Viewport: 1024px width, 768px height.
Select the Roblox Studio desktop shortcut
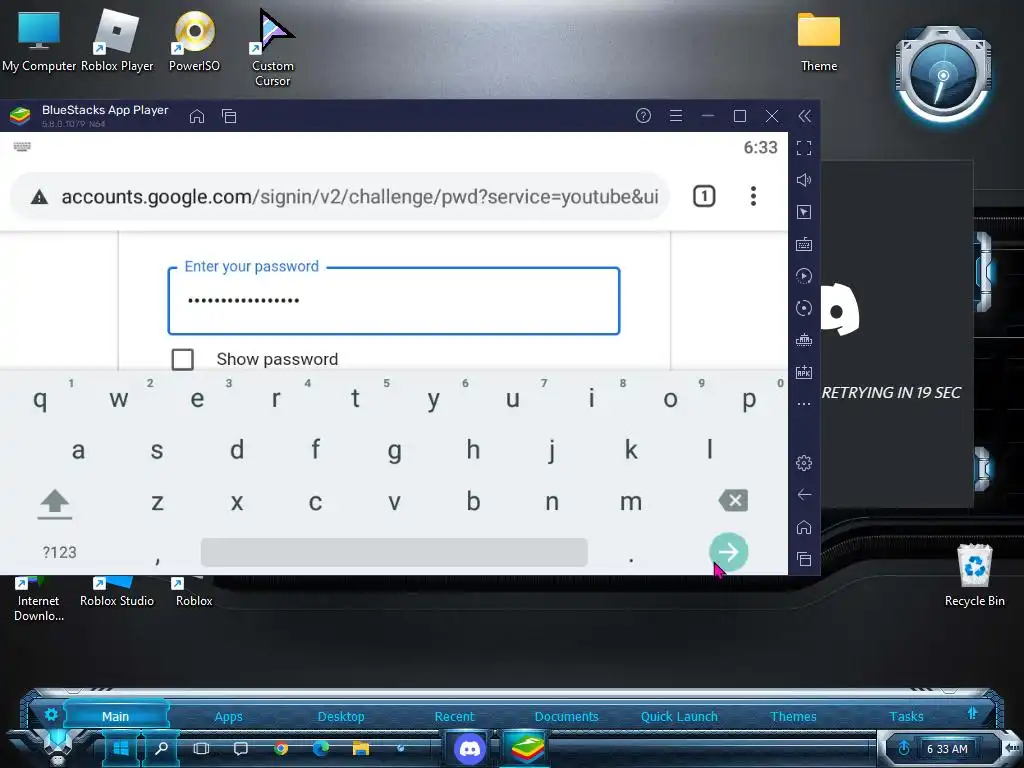pos(116,592)
